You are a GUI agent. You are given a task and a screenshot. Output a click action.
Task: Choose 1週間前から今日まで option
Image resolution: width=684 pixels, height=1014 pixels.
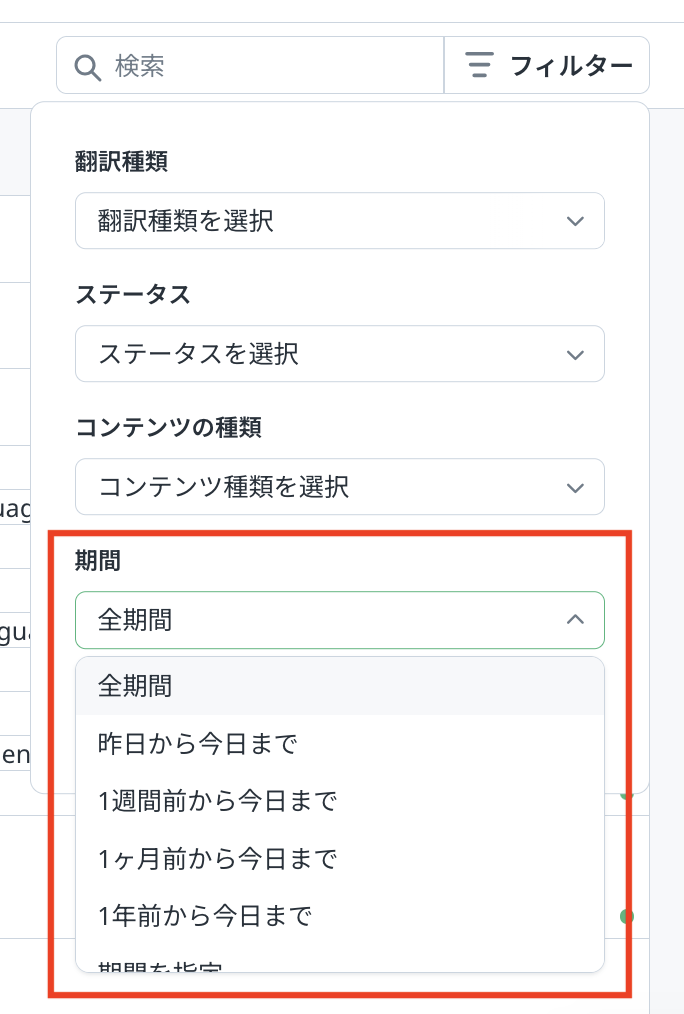pos(340,801)
